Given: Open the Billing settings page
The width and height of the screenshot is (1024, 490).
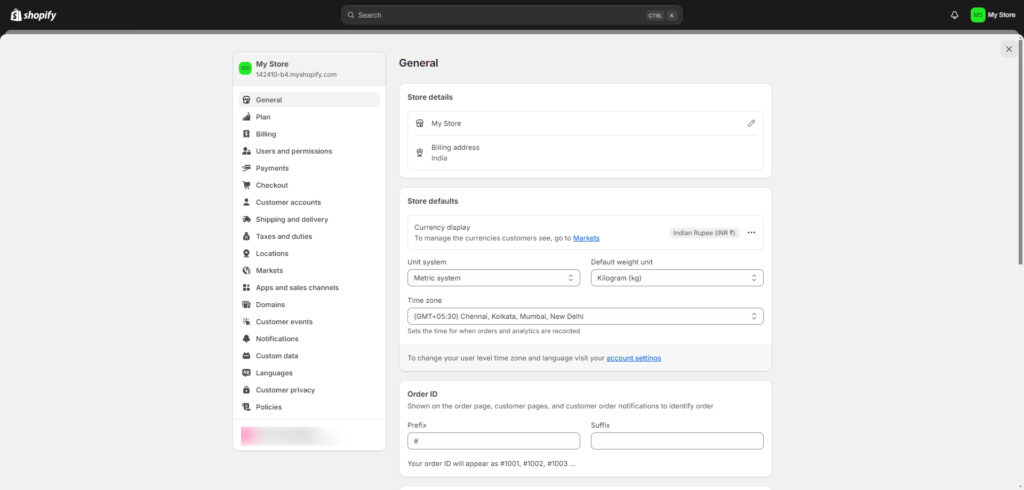Looking at the screenshot, I should (309, 134).
